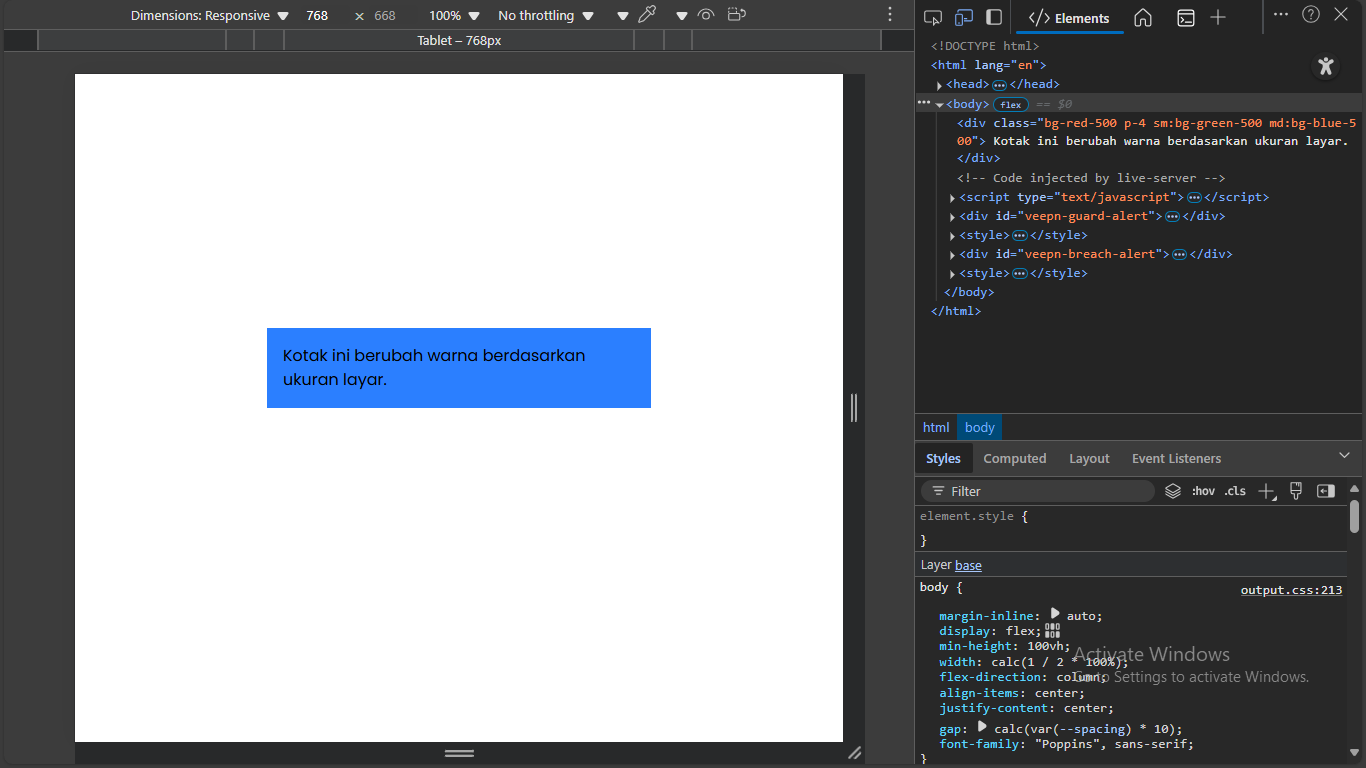The image size is (1366, 768).
Task: Expand the head element node
Action: [x=939, y=85]
